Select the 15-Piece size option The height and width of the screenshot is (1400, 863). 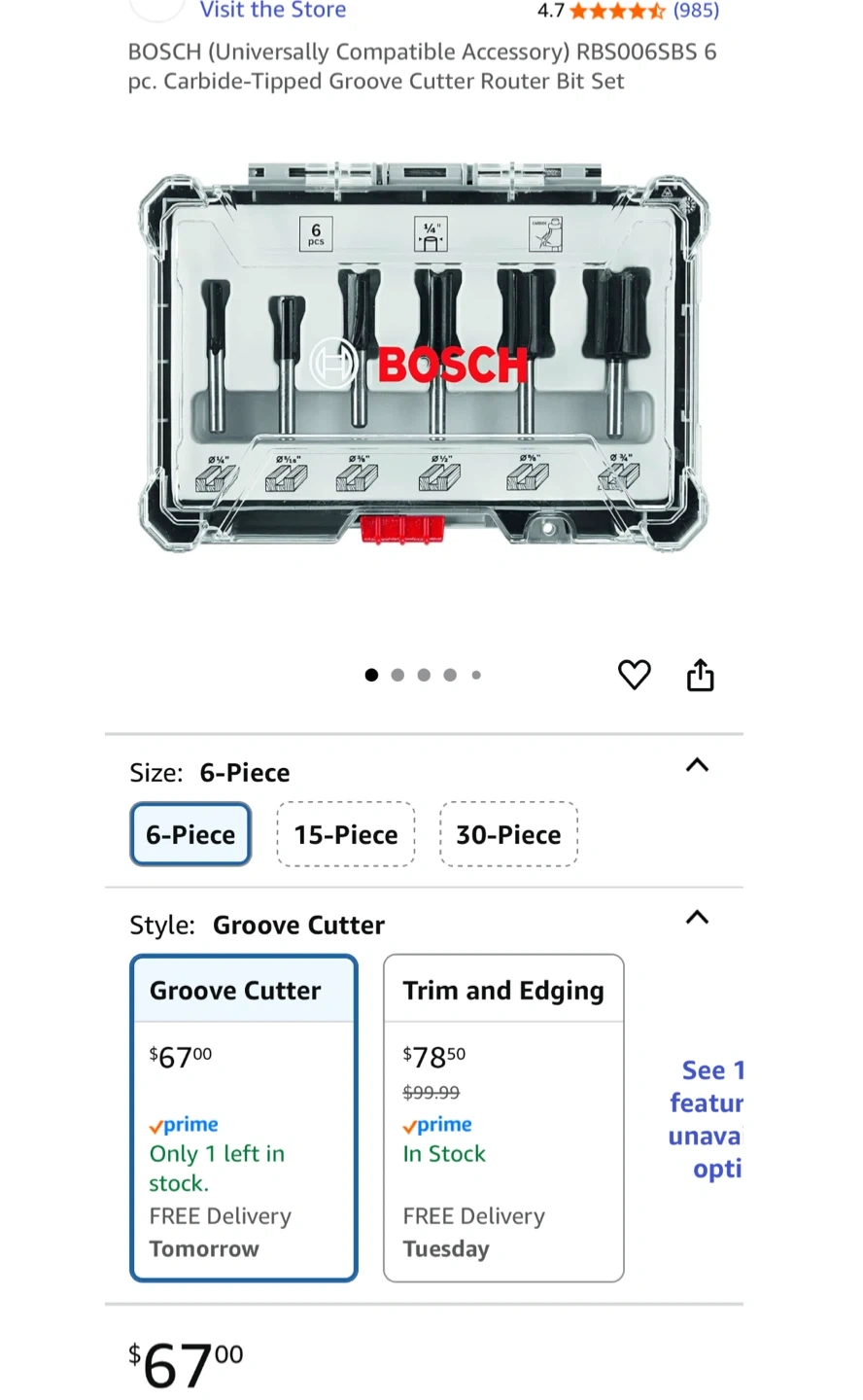pos(346,834)
